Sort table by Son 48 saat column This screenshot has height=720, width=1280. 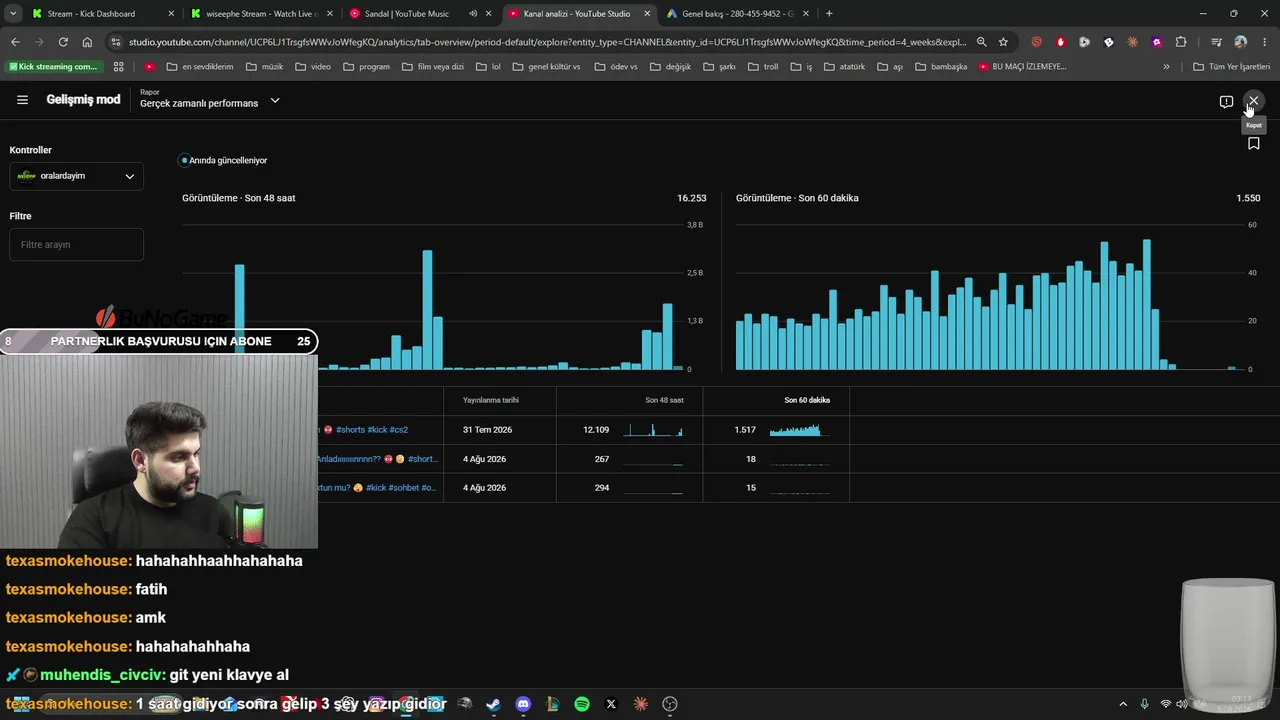[664, 400]
